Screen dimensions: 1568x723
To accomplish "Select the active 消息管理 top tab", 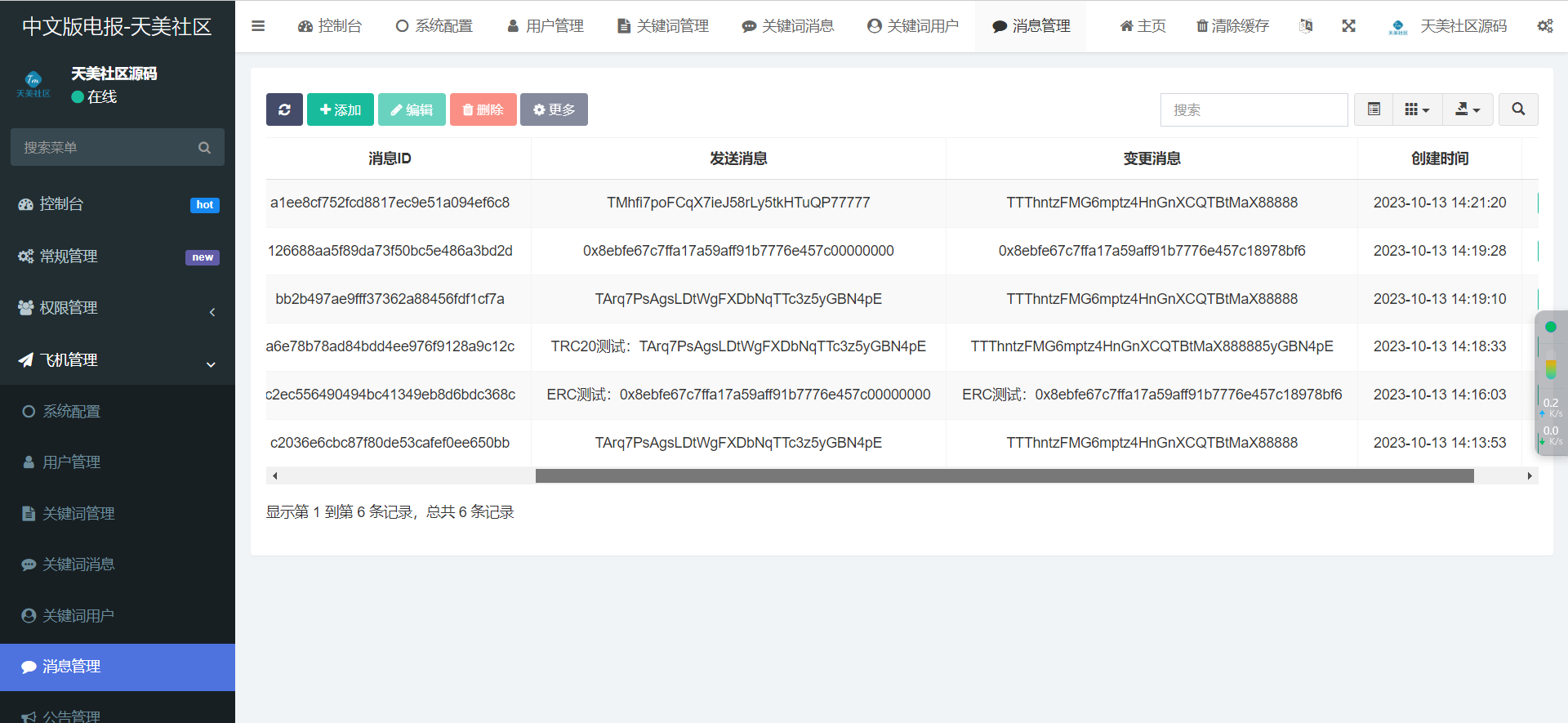I will [x=1031, y=26].
